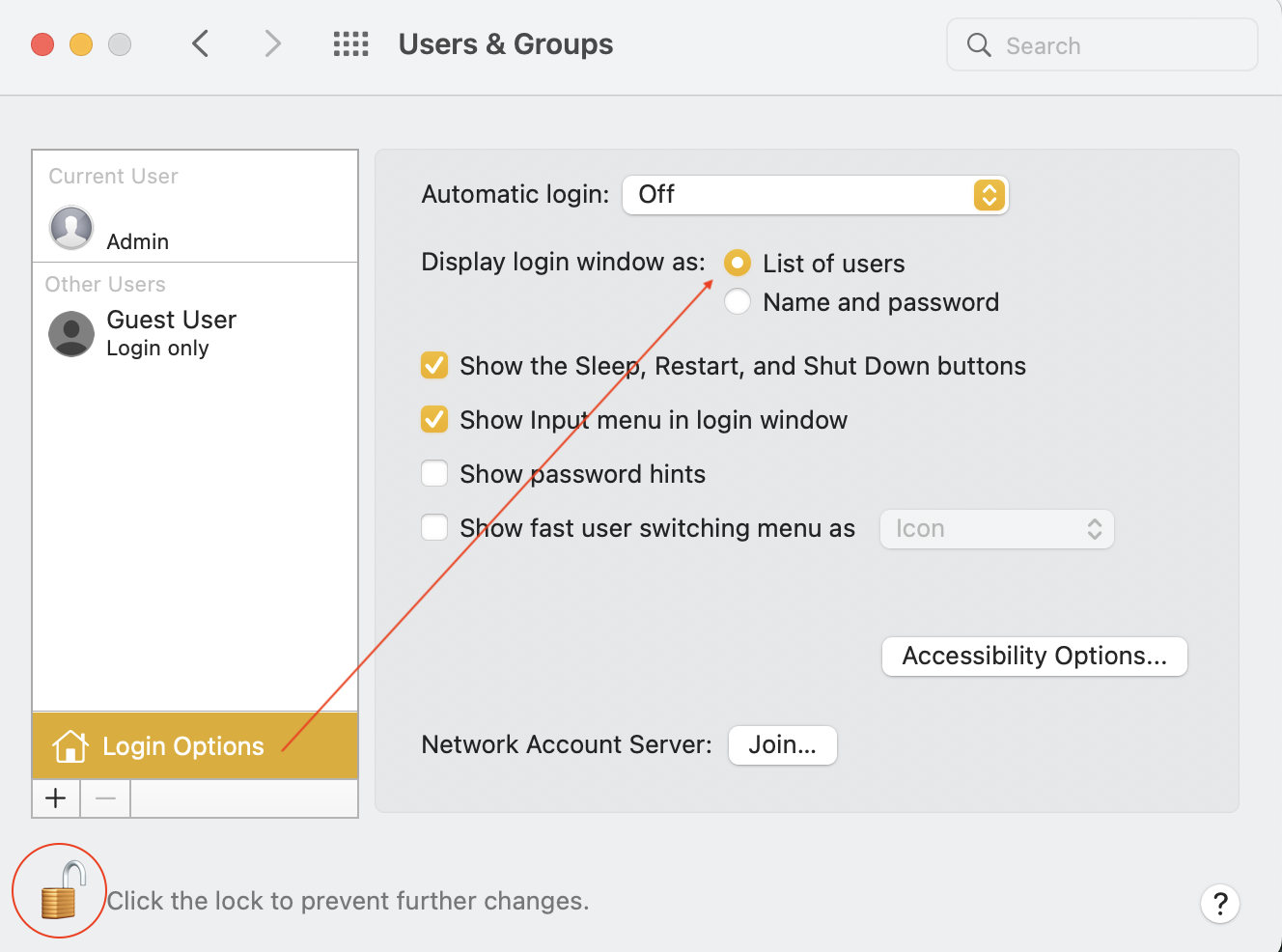Open the Automatic login dropdown
1282x952 pixels.
pos(816,195)
